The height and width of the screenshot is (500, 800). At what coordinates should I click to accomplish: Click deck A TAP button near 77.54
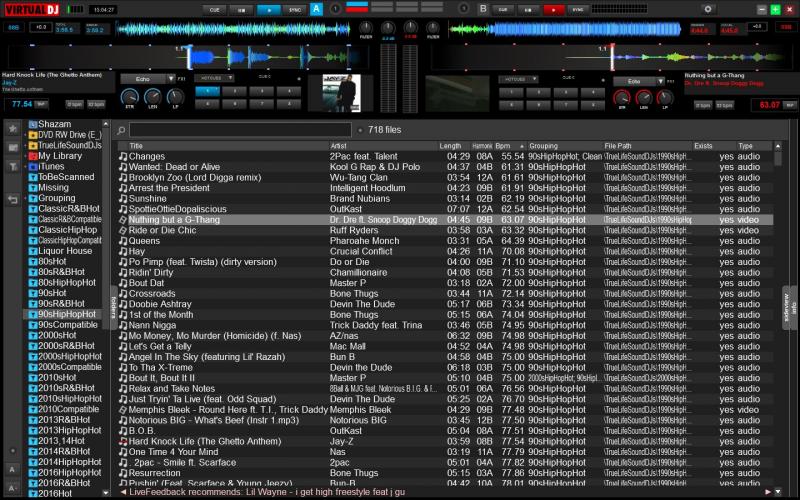click(41, 104)
